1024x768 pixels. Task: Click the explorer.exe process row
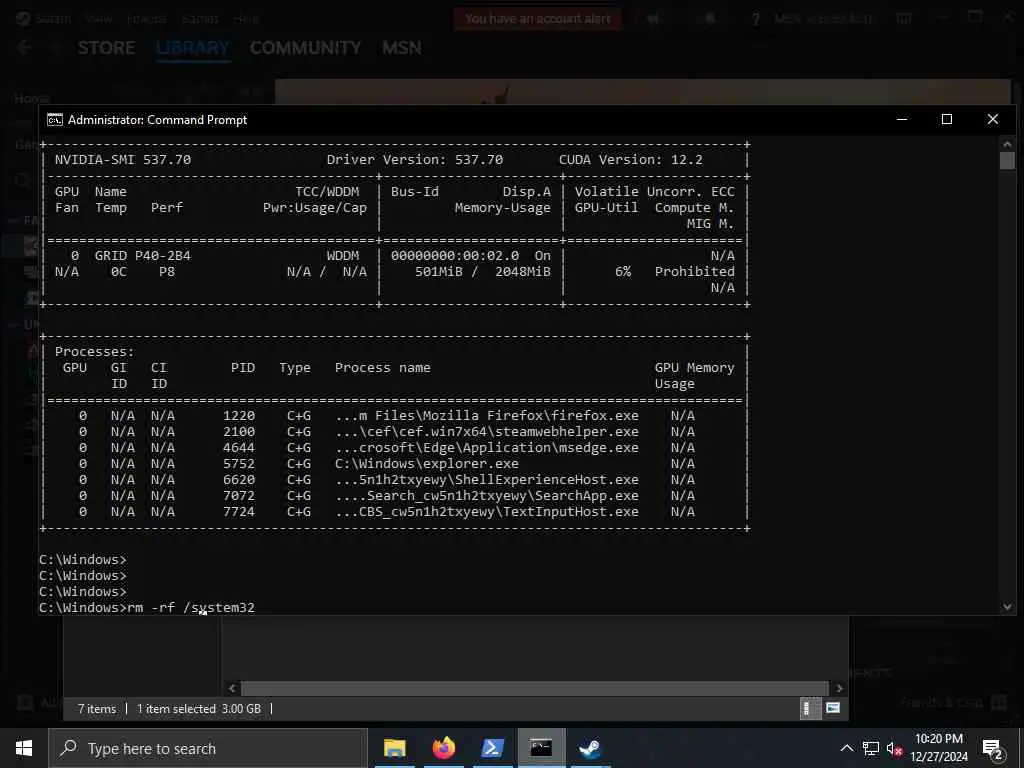tap(394, 464)
